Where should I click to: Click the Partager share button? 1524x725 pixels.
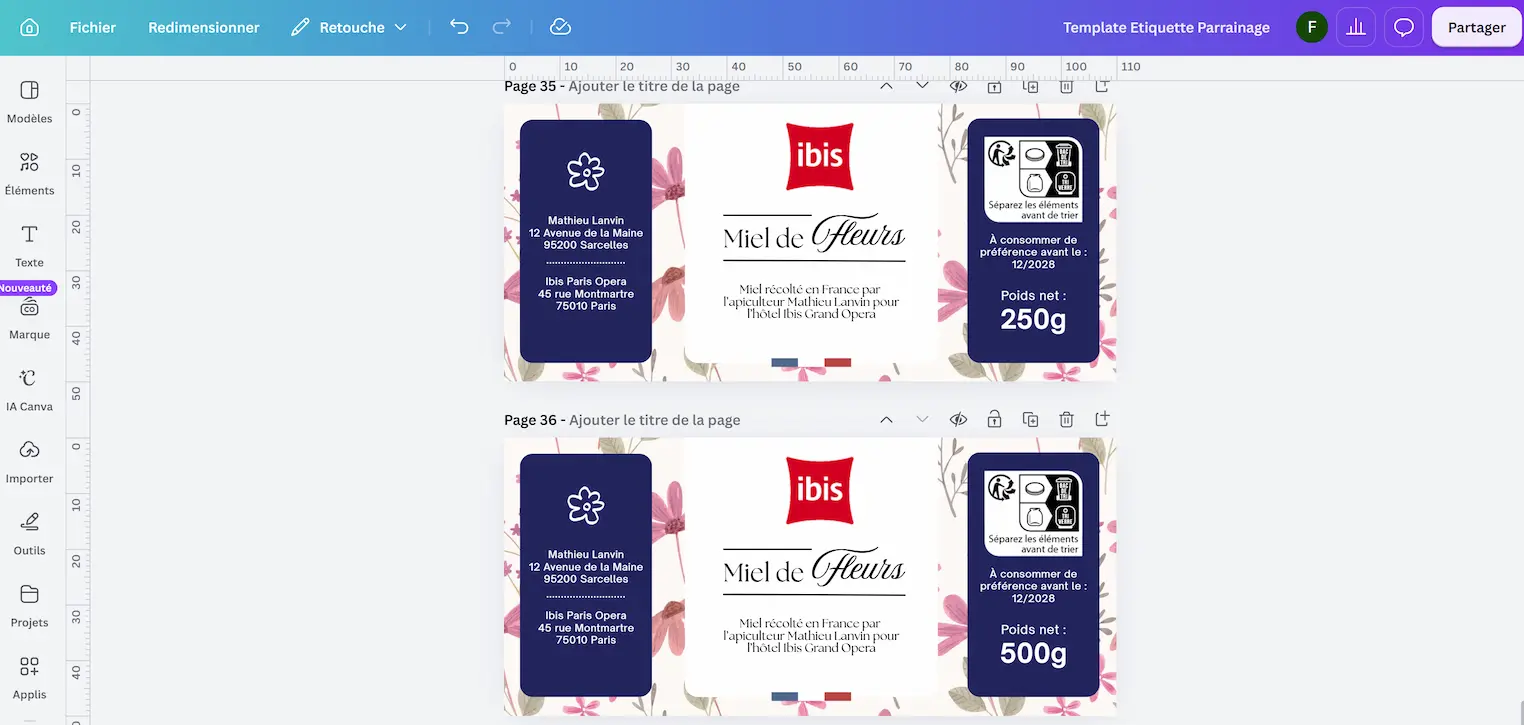click(x=1476, y=27)
